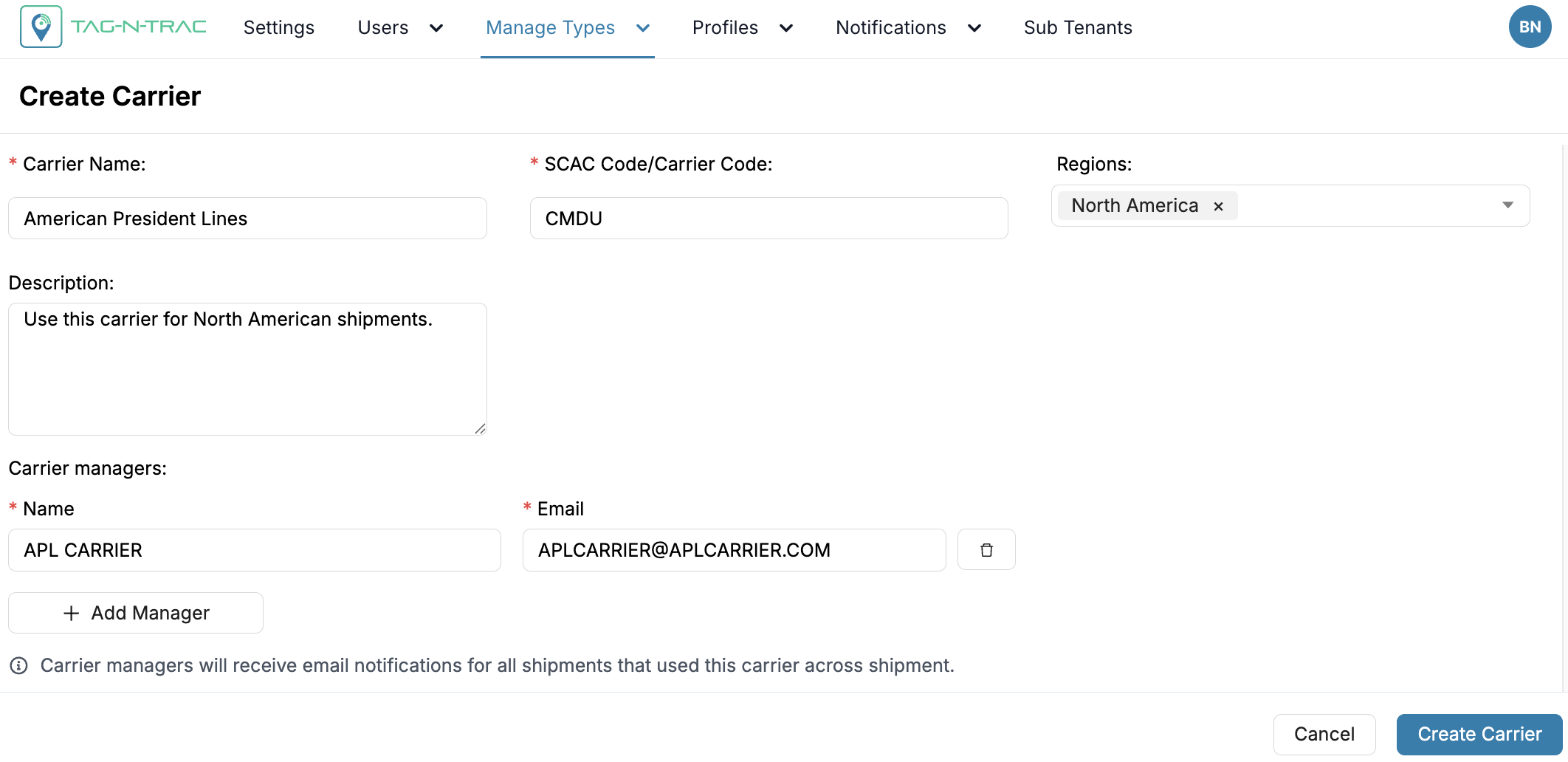The image size is (1568, 762).
Task: Delete the APL CARRIER manager row
Action: pyautogui.click(x=986, y=550)
